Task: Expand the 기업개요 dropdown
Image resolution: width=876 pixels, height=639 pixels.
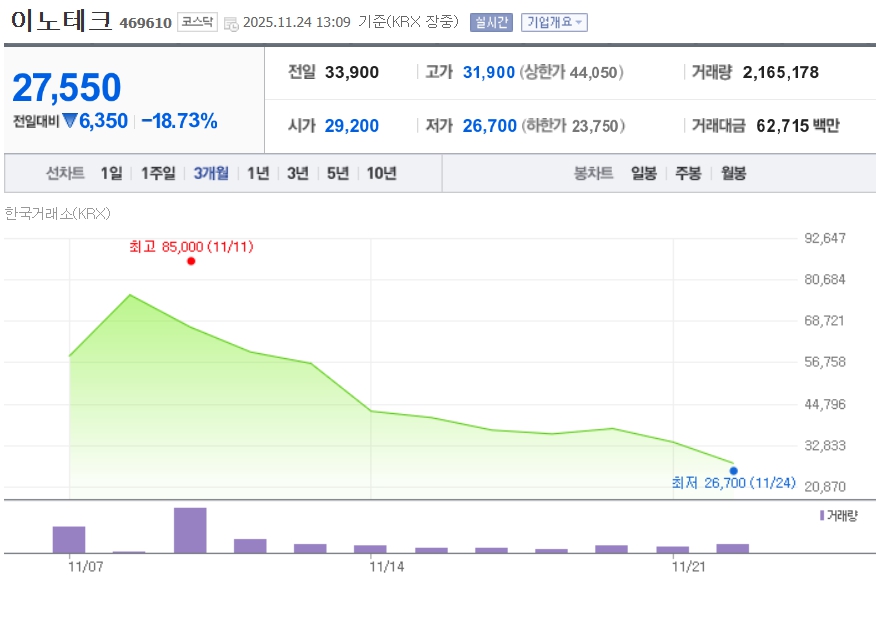Action: click(554, 22)
